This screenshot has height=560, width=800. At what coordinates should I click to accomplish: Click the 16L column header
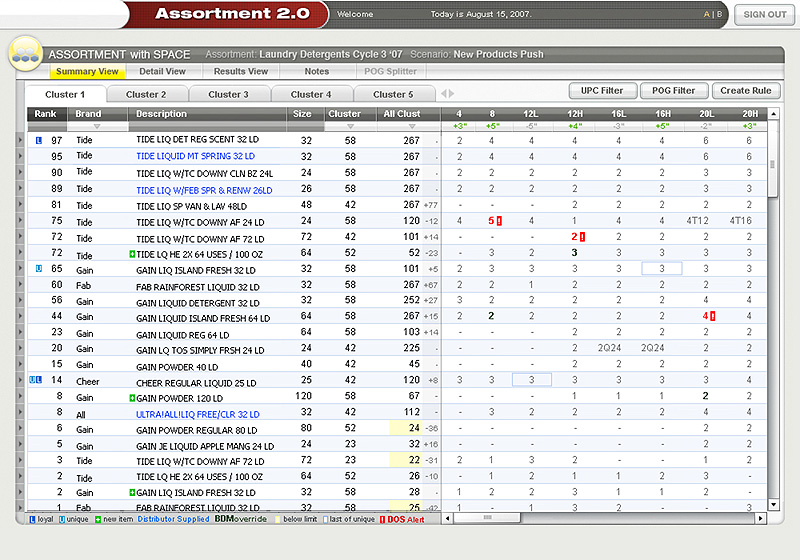point(618,114)
